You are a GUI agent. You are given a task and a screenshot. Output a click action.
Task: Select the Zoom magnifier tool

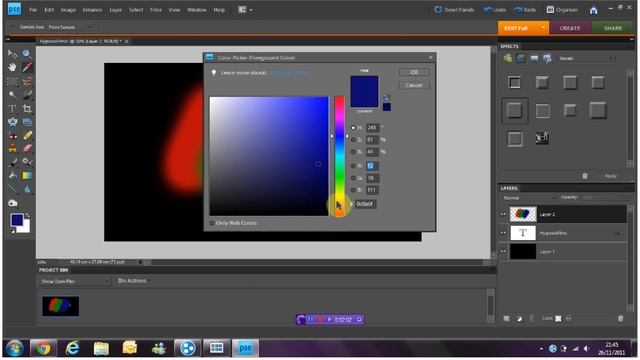coord(27,54)
